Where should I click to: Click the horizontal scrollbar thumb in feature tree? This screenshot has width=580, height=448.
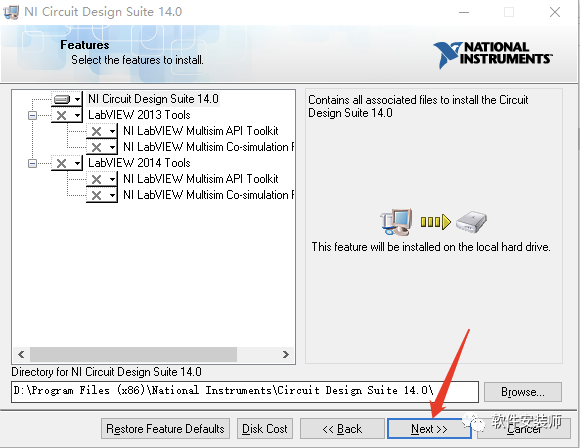pos(133,354)
